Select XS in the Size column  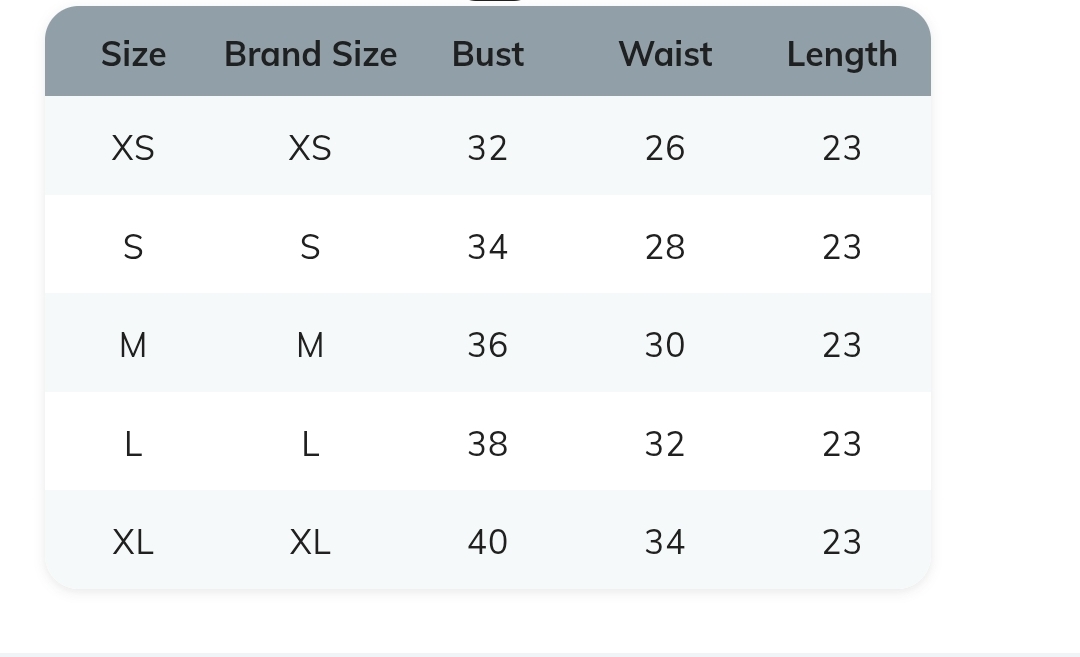tap(133, 148)
